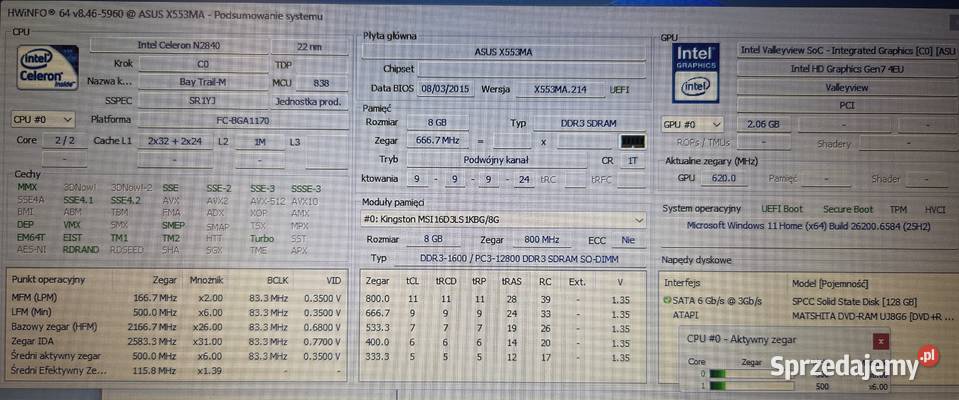Click the tRAS column header
The image size is (959, 400).
(511, 282)
